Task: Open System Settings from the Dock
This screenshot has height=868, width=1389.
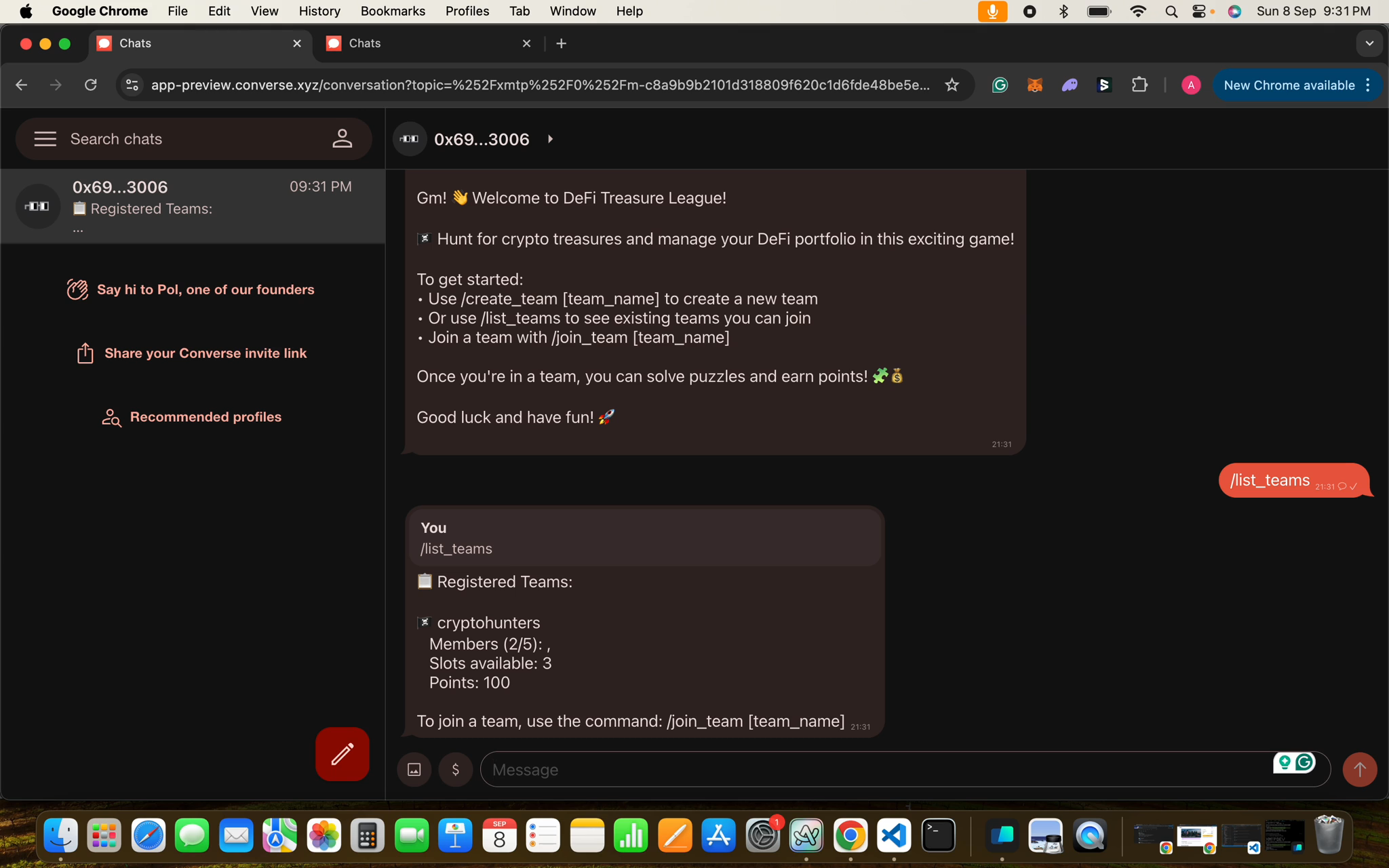Action: 763,835
